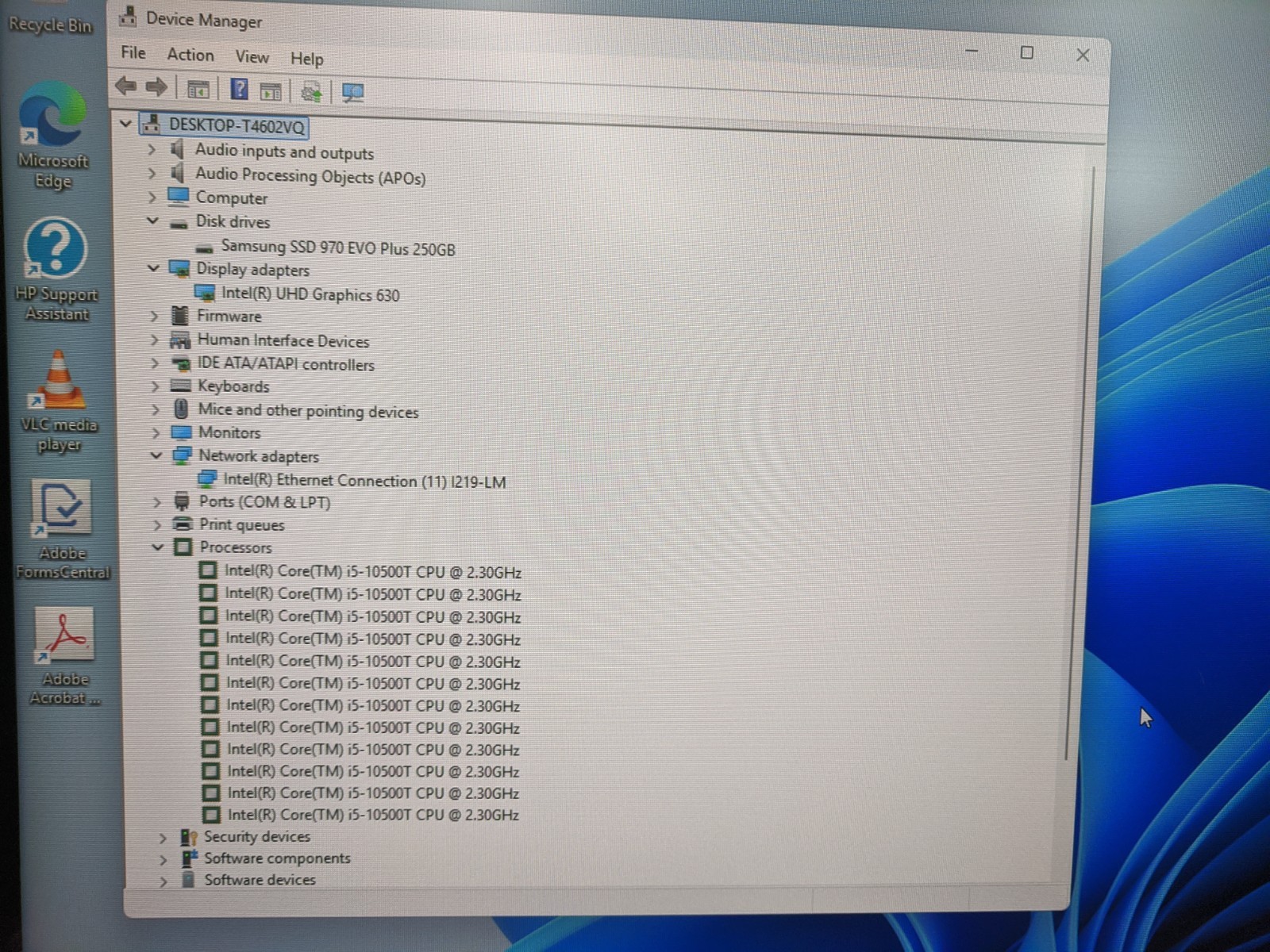This screenshot has height=952, width=1270.
Task: Expand the Security devices chevron
Action: click(x=163, y=838)
